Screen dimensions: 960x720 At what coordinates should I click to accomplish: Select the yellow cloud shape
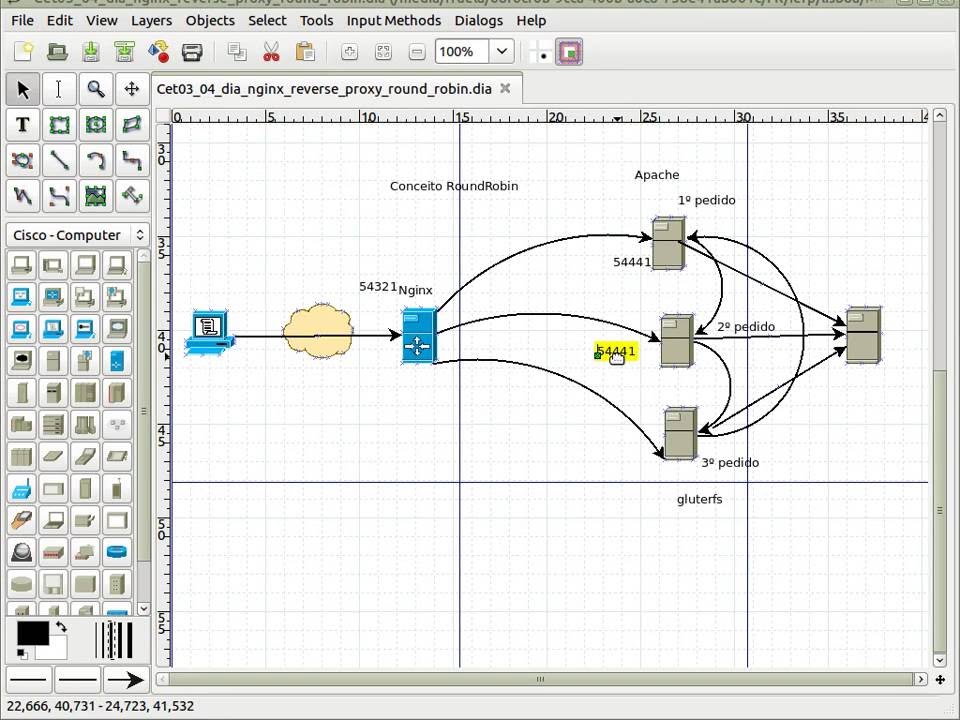tap(318, 330)
